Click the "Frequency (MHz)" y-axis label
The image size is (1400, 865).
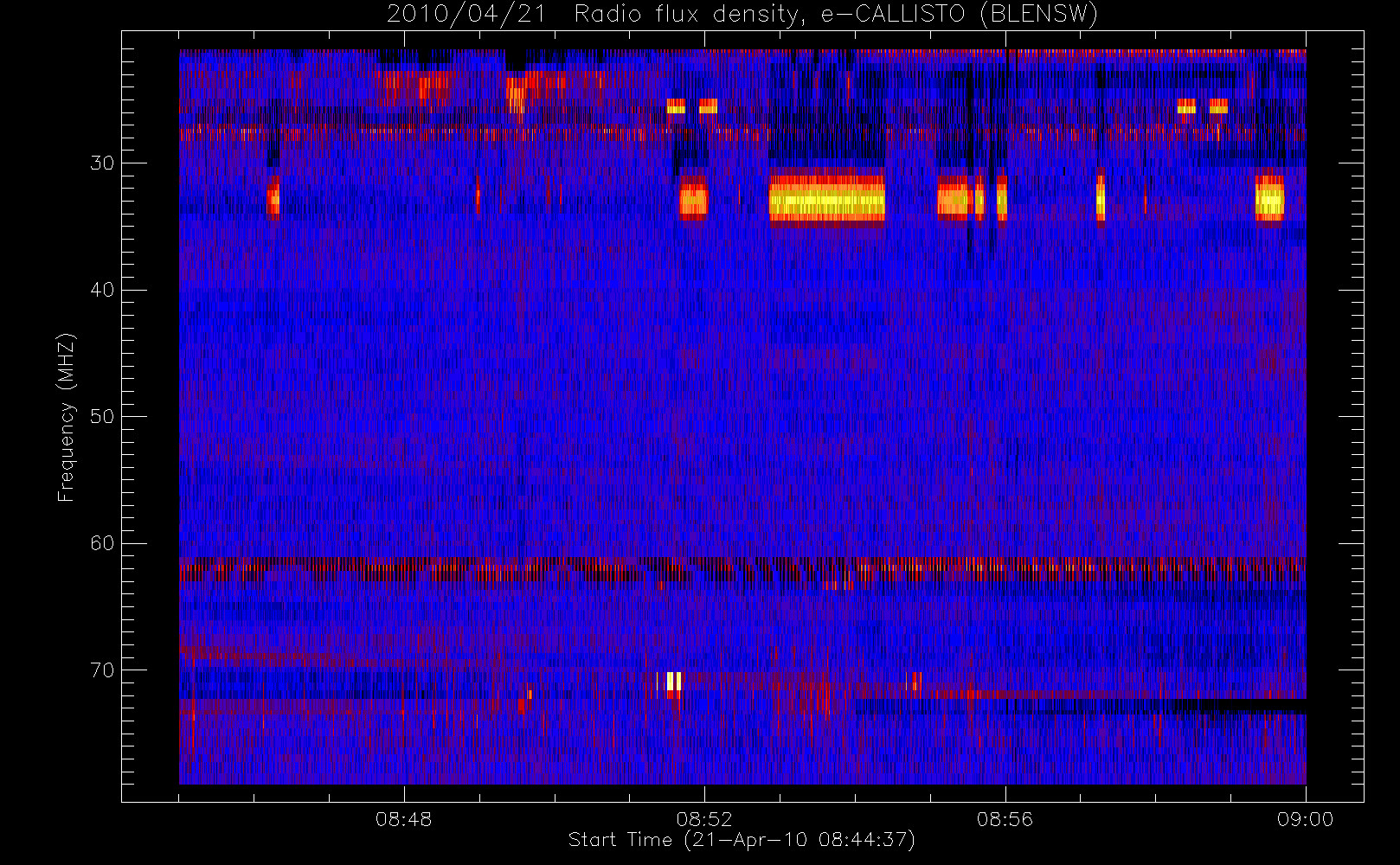pyautogui.click(x=67, y=417)
